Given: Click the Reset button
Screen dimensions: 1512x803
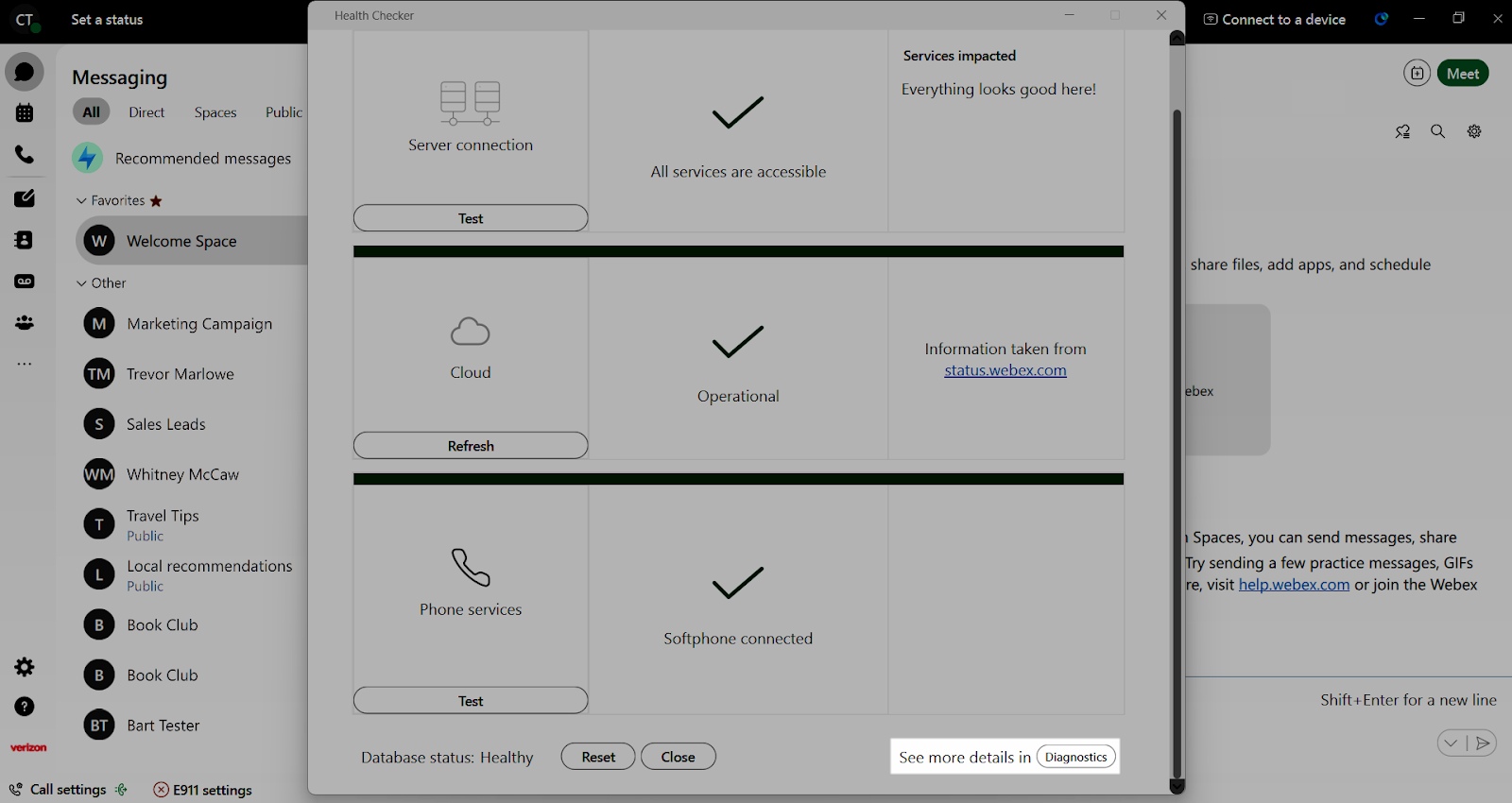Looking at the screenshot, I should [x=598, y=757].
